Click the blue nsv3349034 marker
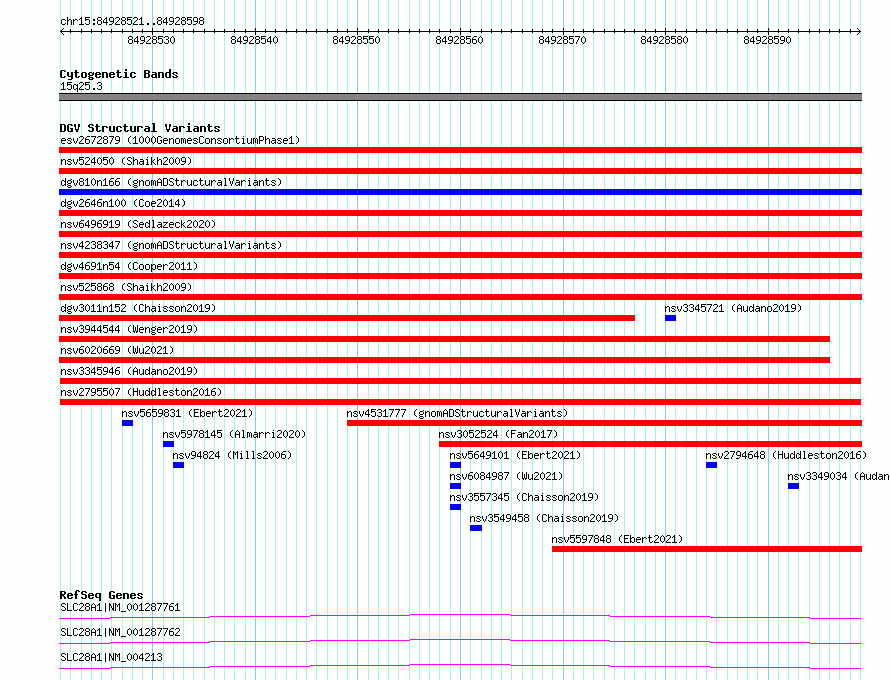Screen dimensions: 890x680 (x=794, y=486)
